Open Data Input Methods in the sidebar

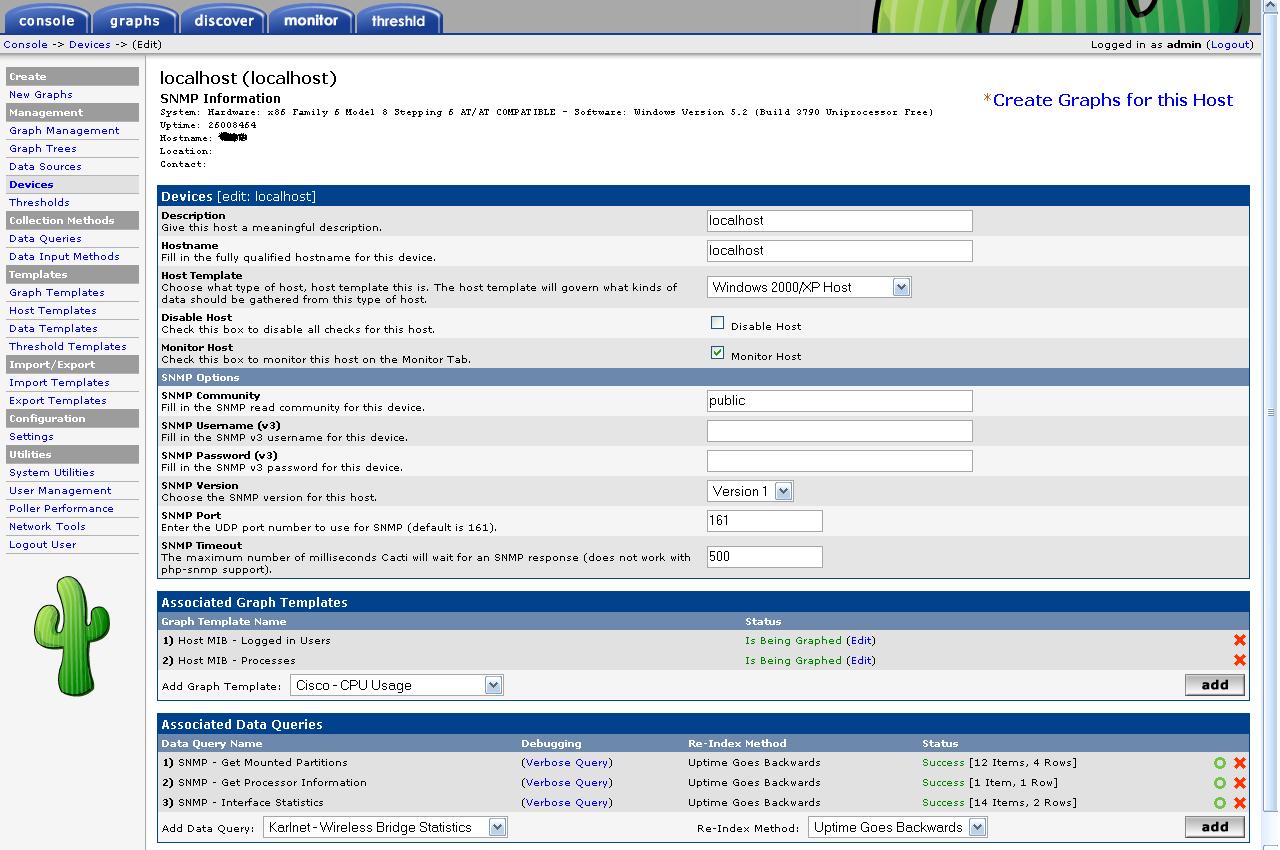(64, 257)
